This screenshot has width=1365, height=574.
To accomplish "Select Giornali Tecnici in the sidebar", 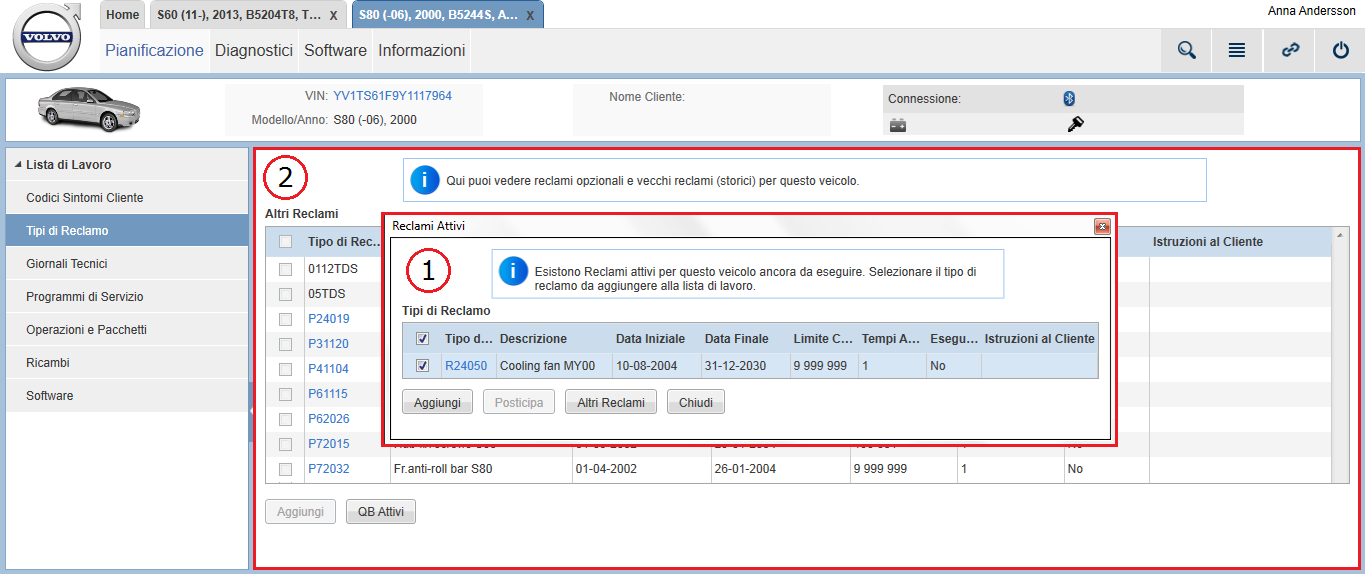I will (67, 263).
